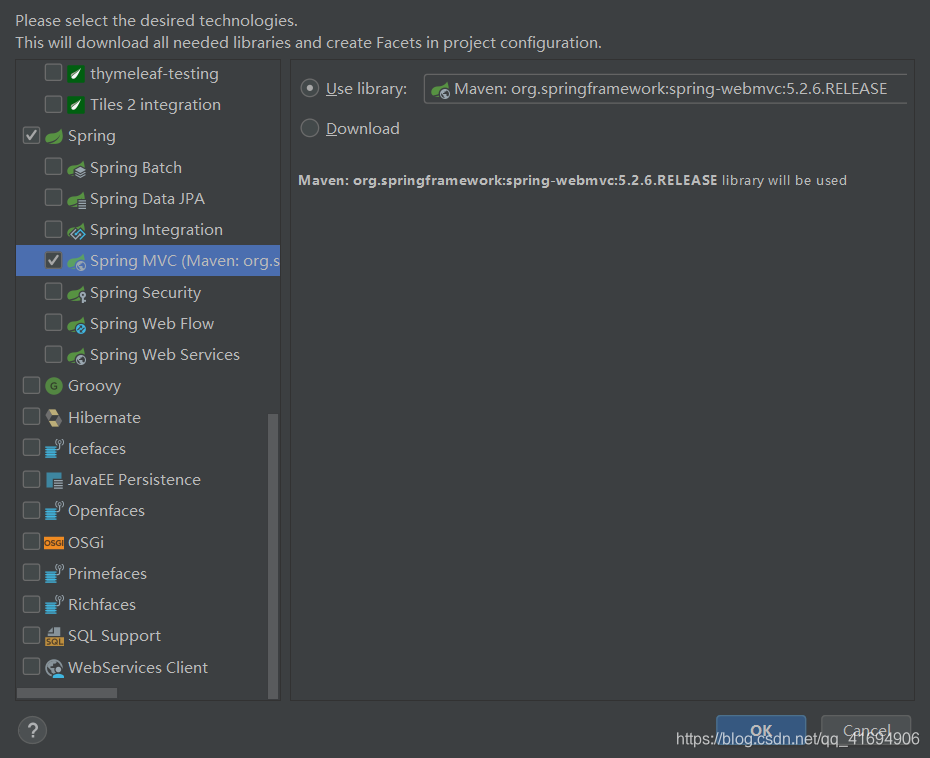Click the Spring Web Flow icon

click(x=76, y=324)
